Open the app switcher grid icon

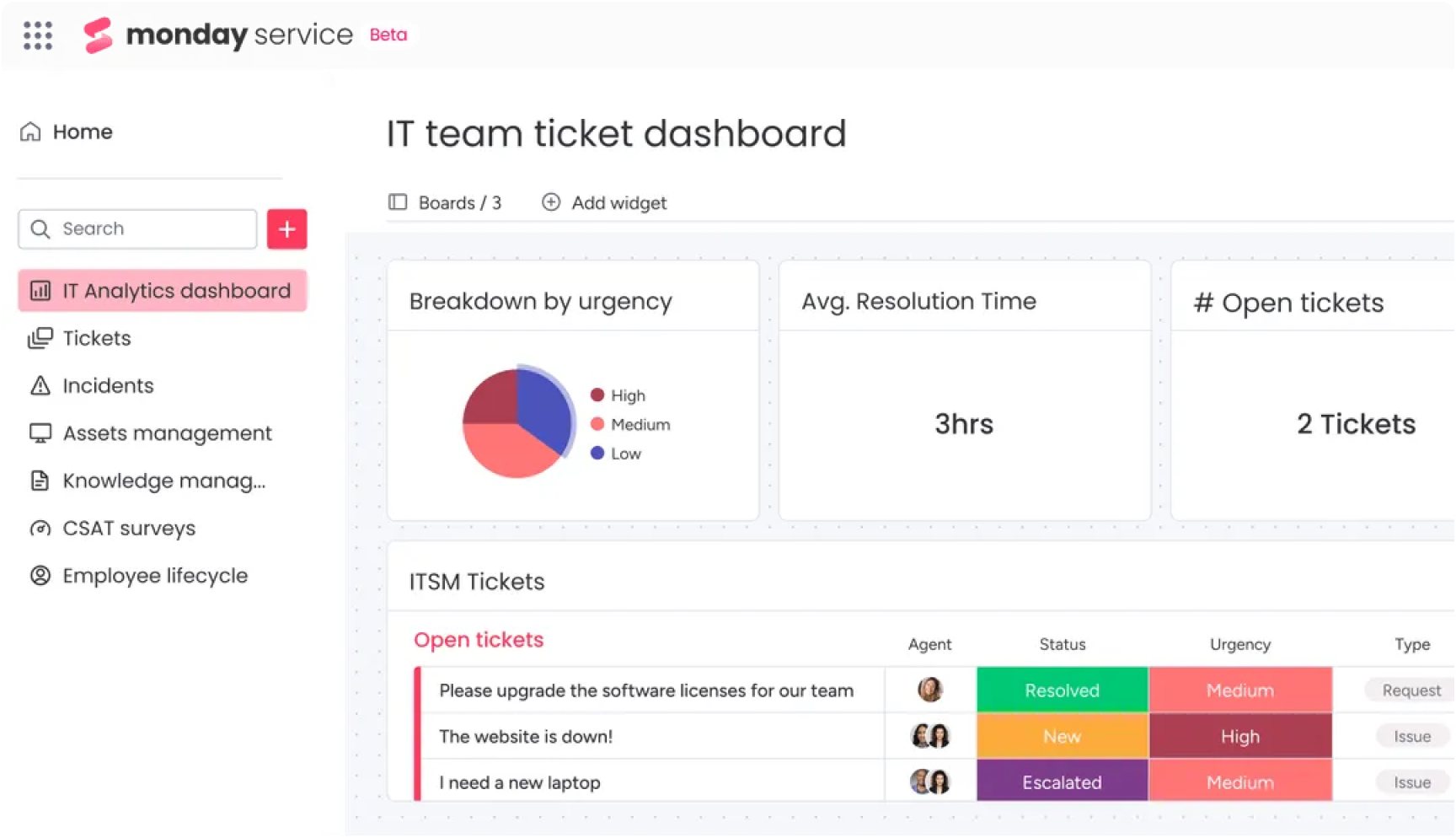38,35
